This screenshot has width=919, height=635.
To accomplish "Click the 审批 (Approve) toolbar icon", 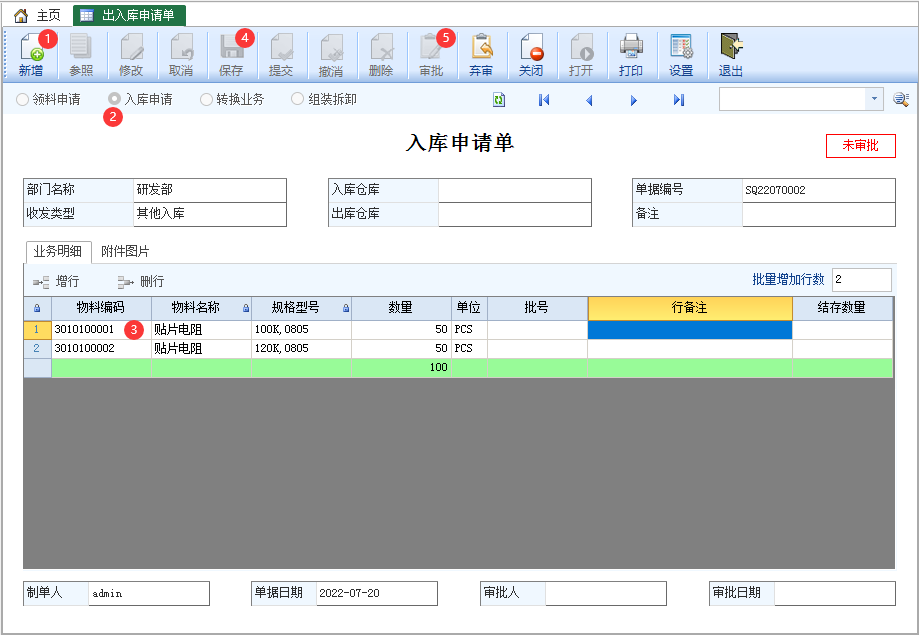I will 431,47.
